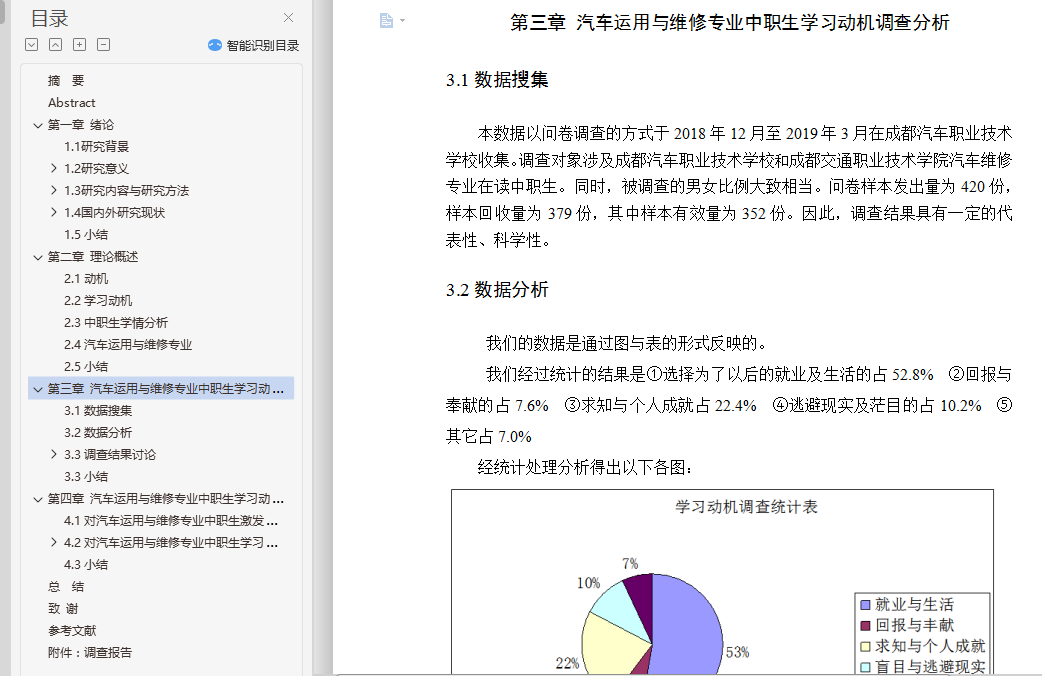Jump to 2.3 中职生学情分析 heading
1042x676 pixels.
[116, 322]
